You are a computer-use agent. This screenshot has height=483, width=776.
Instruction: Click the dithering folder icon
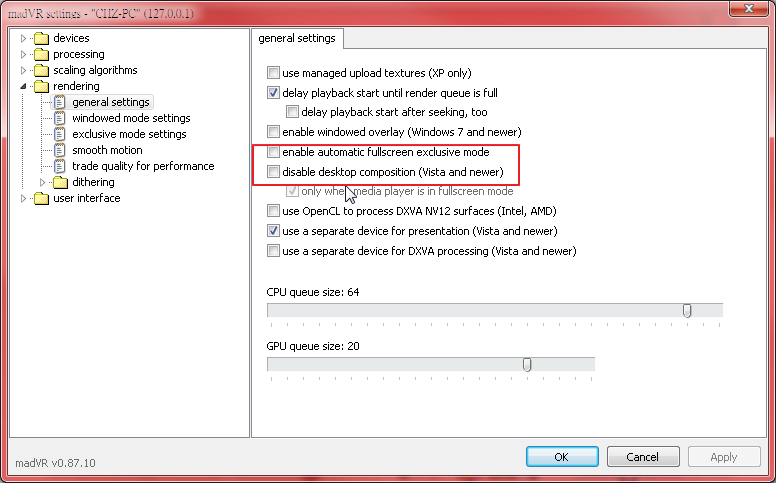(60, 182)
